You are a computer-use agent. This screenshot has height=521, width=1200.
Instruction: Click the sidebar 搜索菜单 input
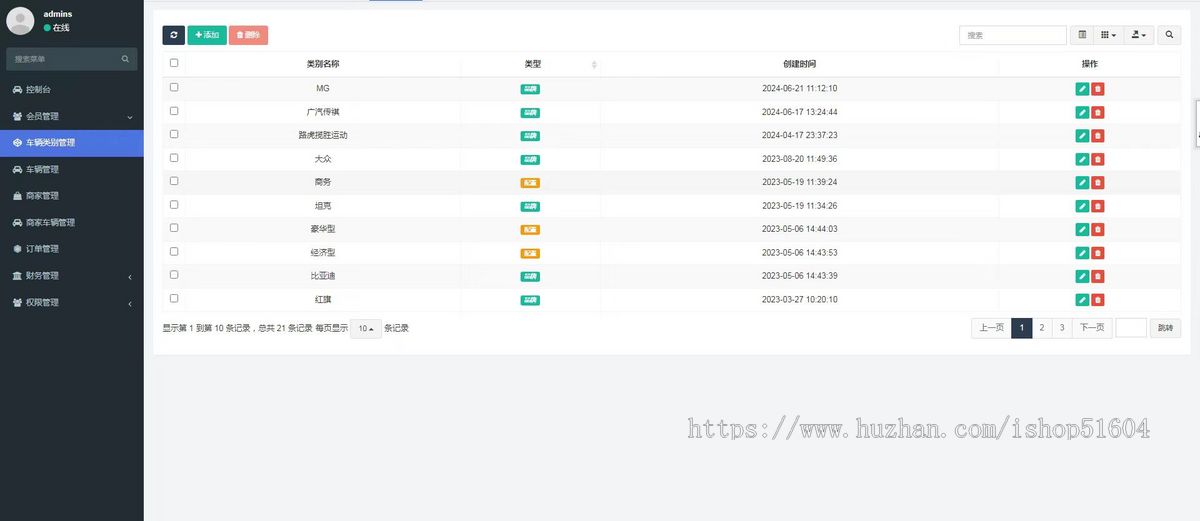pos(64,59)
